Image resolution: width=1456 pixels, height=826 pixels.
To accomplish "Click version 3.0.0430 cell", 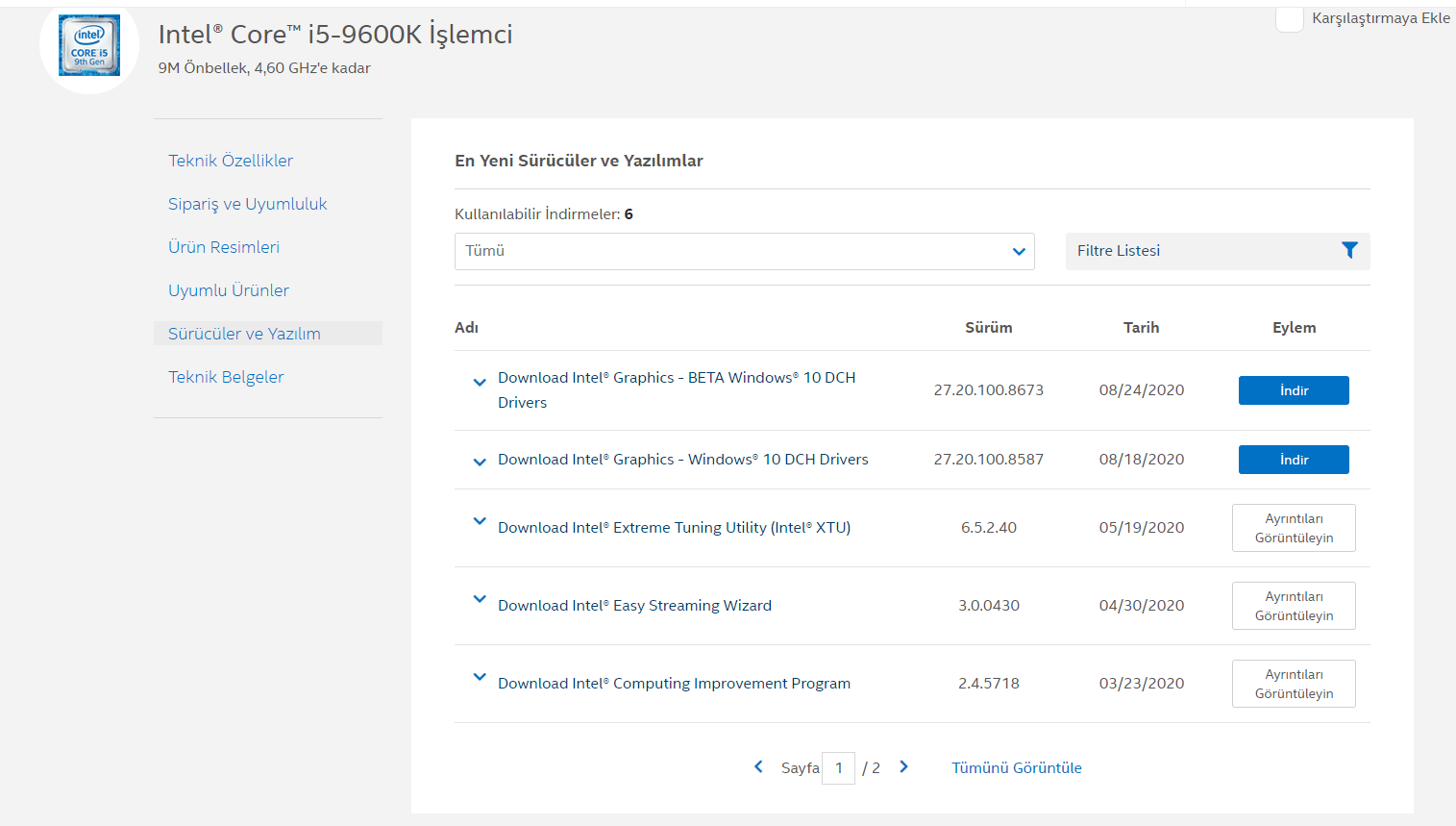I will [x=989, y=606].
